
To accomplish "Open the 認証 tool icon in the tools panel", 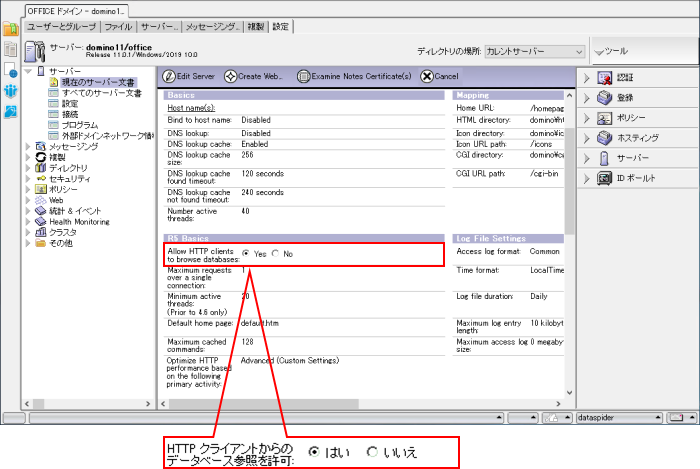I will 604,78.
